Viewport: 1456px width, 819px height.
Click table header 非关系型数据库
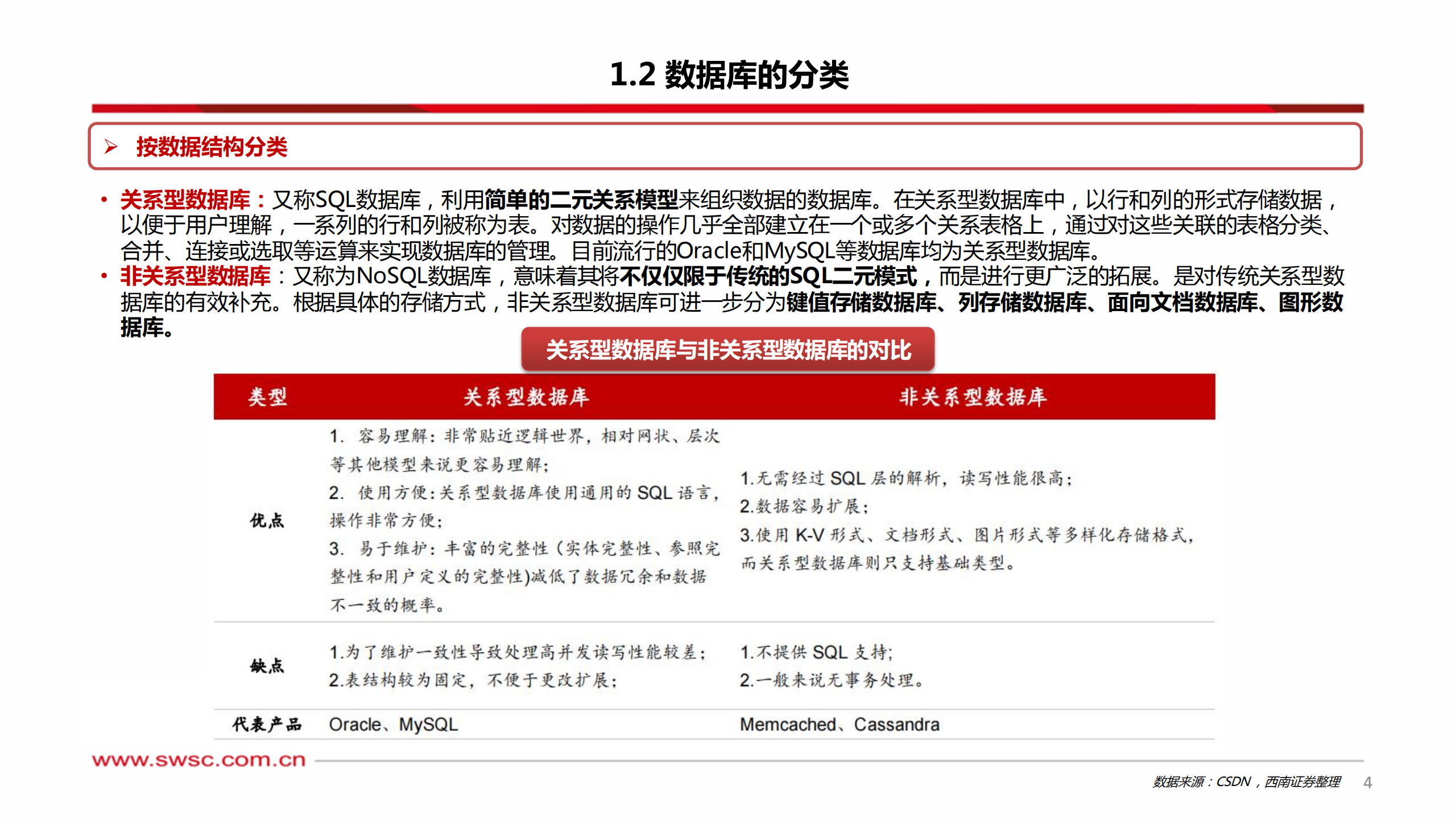973,396
